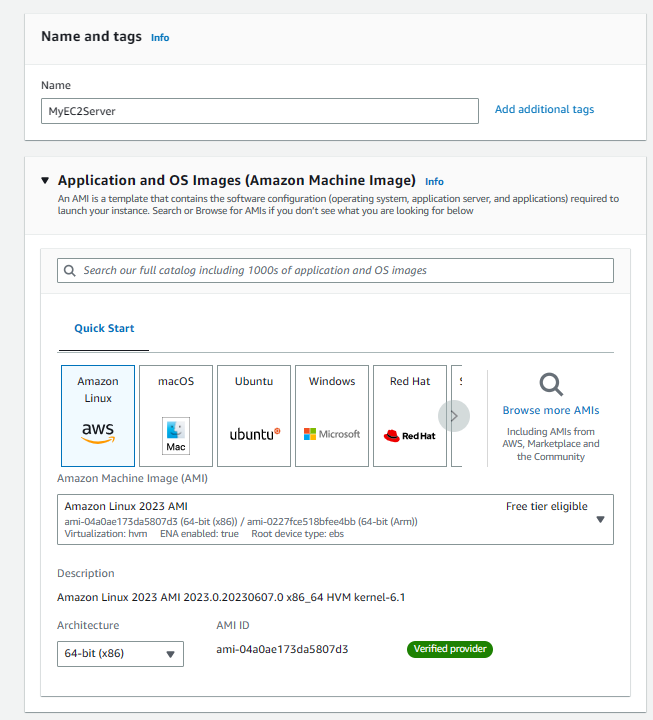
Task: Show next AMI tiles with arrow button
Action: (454, 416)
